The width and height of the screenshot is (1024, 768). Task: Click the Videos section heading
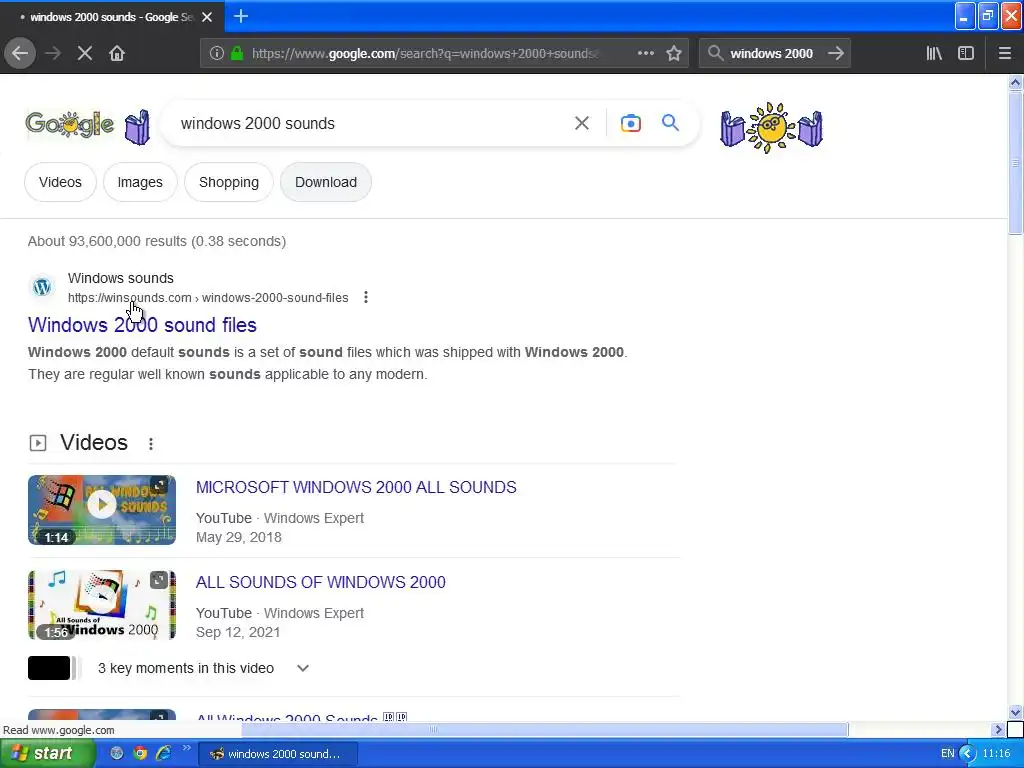pyautogui.click(x=94, y=443)
